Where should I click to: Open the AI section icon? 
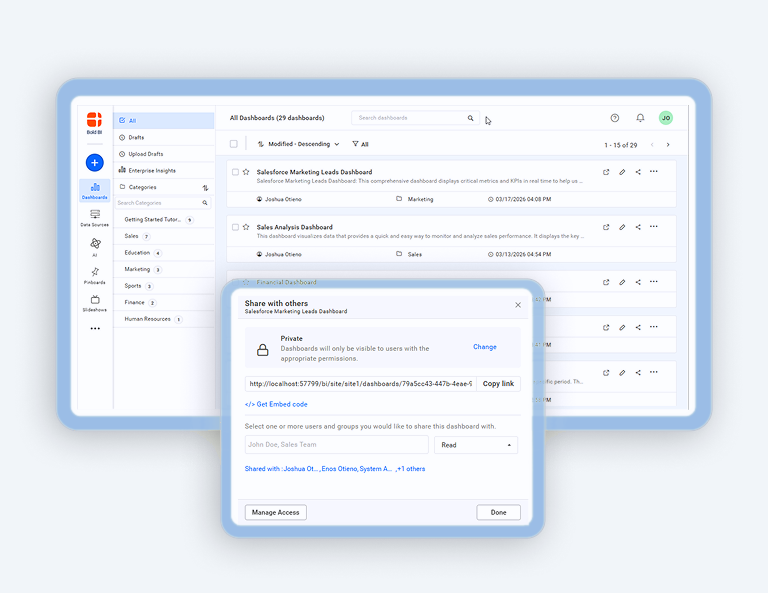point(95,243)
